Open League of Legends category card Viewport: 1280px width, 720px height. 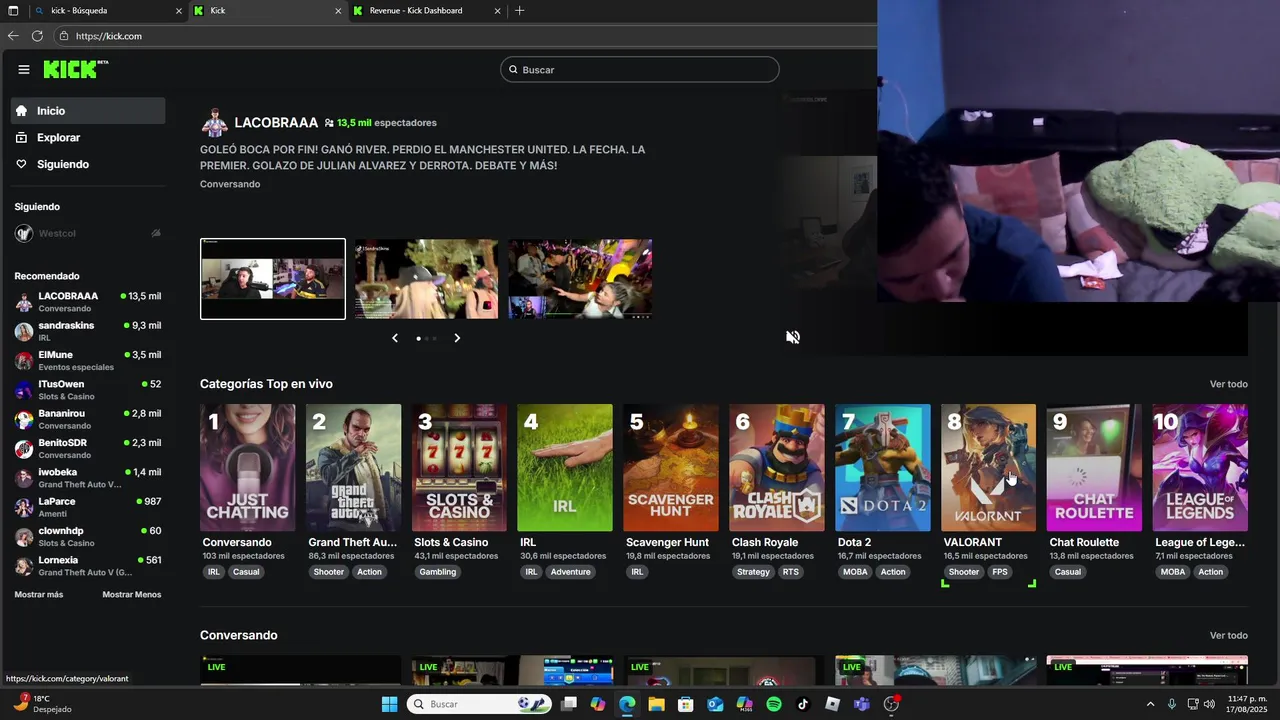pyautogui.click(x=1200, y=467)
